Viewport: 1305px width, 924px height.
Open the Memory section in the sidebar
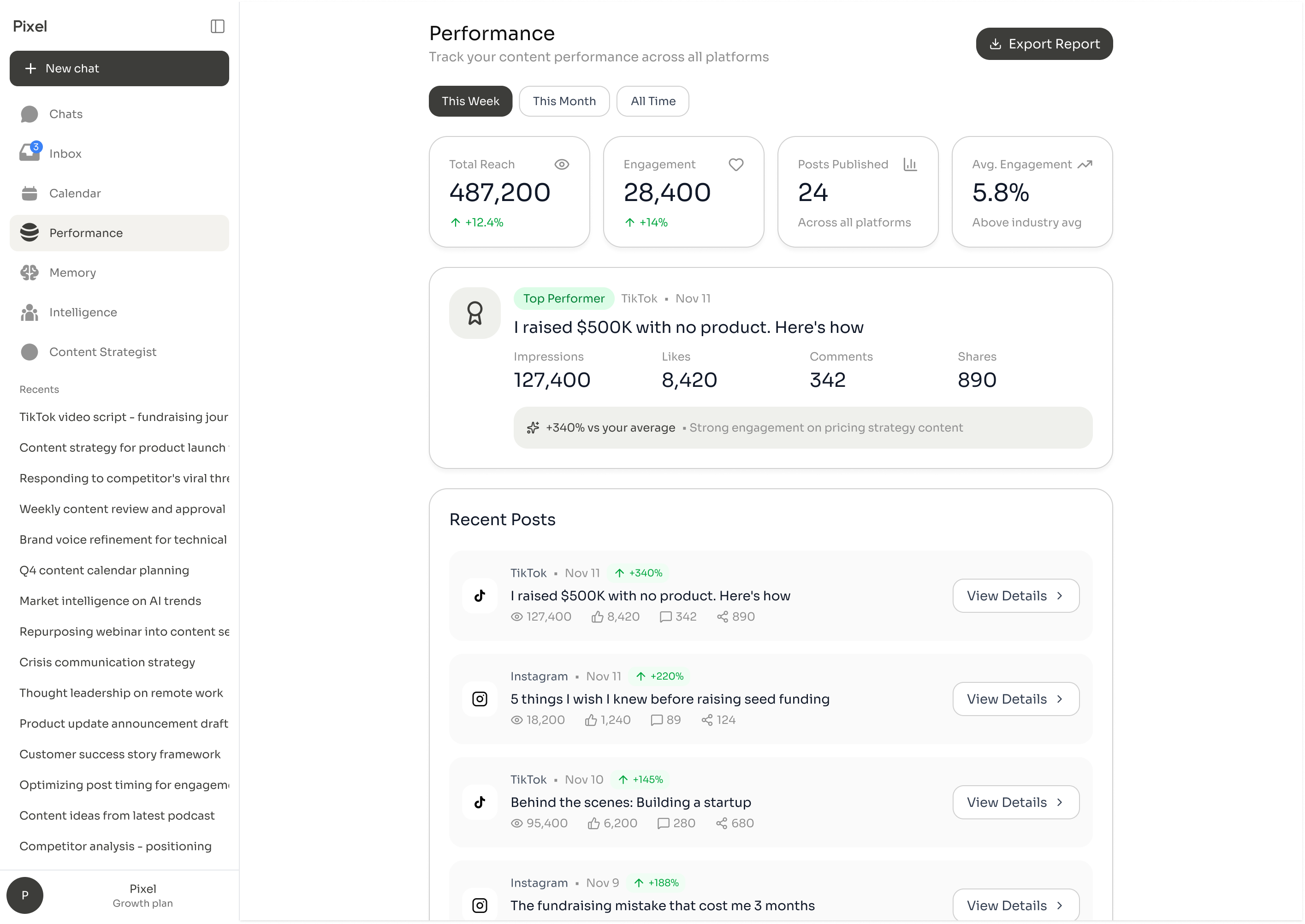[72, 272]
